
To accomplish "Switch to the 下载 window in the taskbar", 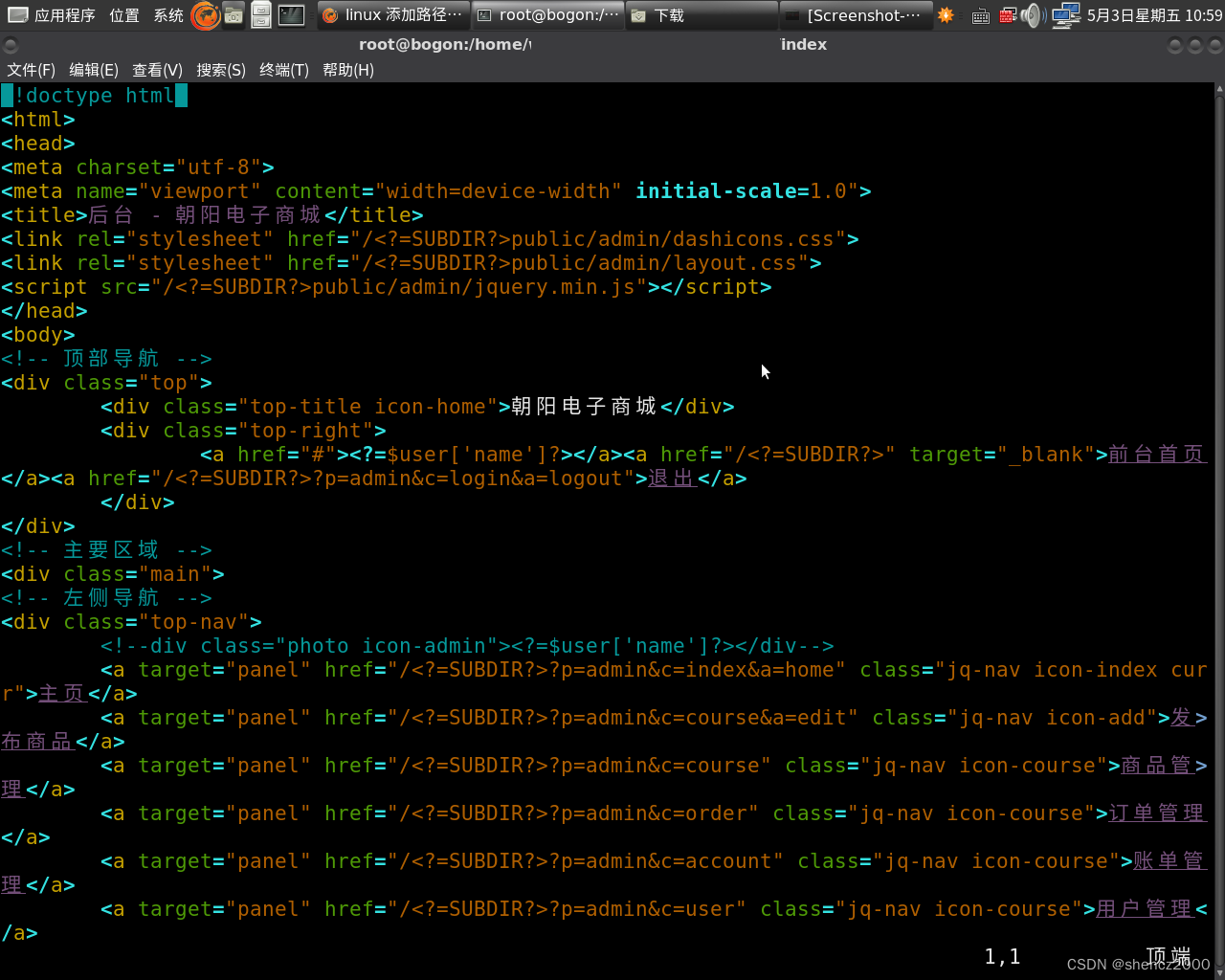I will point(702,15).
